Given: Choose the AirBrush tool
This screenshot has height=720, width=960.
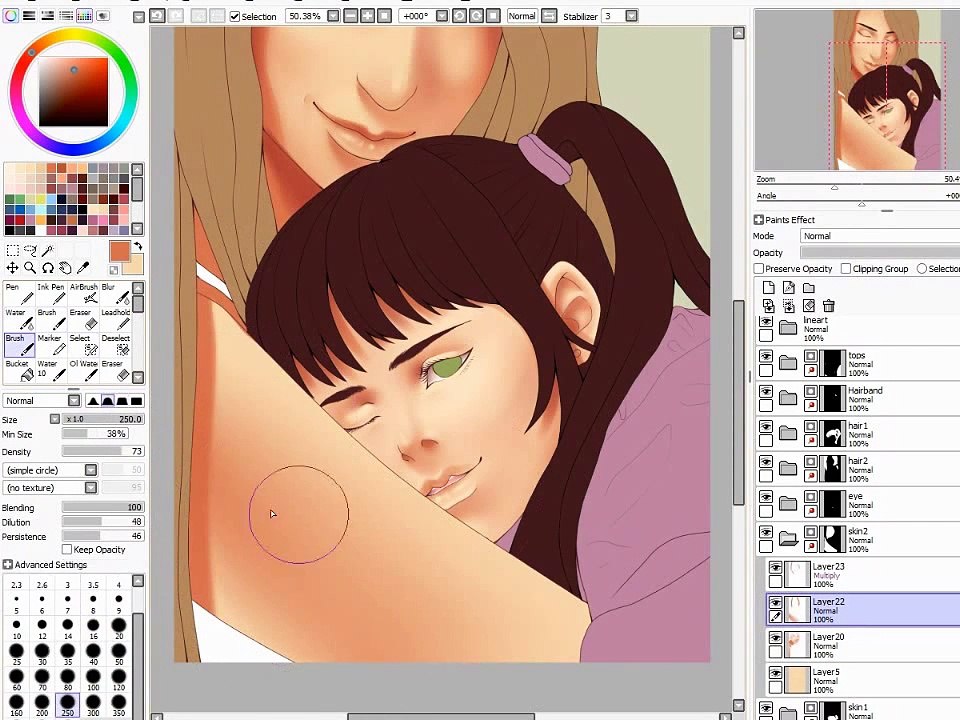Looking at the screenshot, I should coord(83,293).
